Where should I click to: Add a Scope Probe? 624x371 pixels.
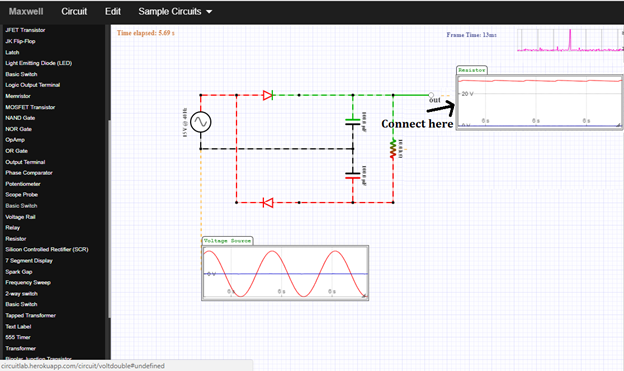coord(21,195)
